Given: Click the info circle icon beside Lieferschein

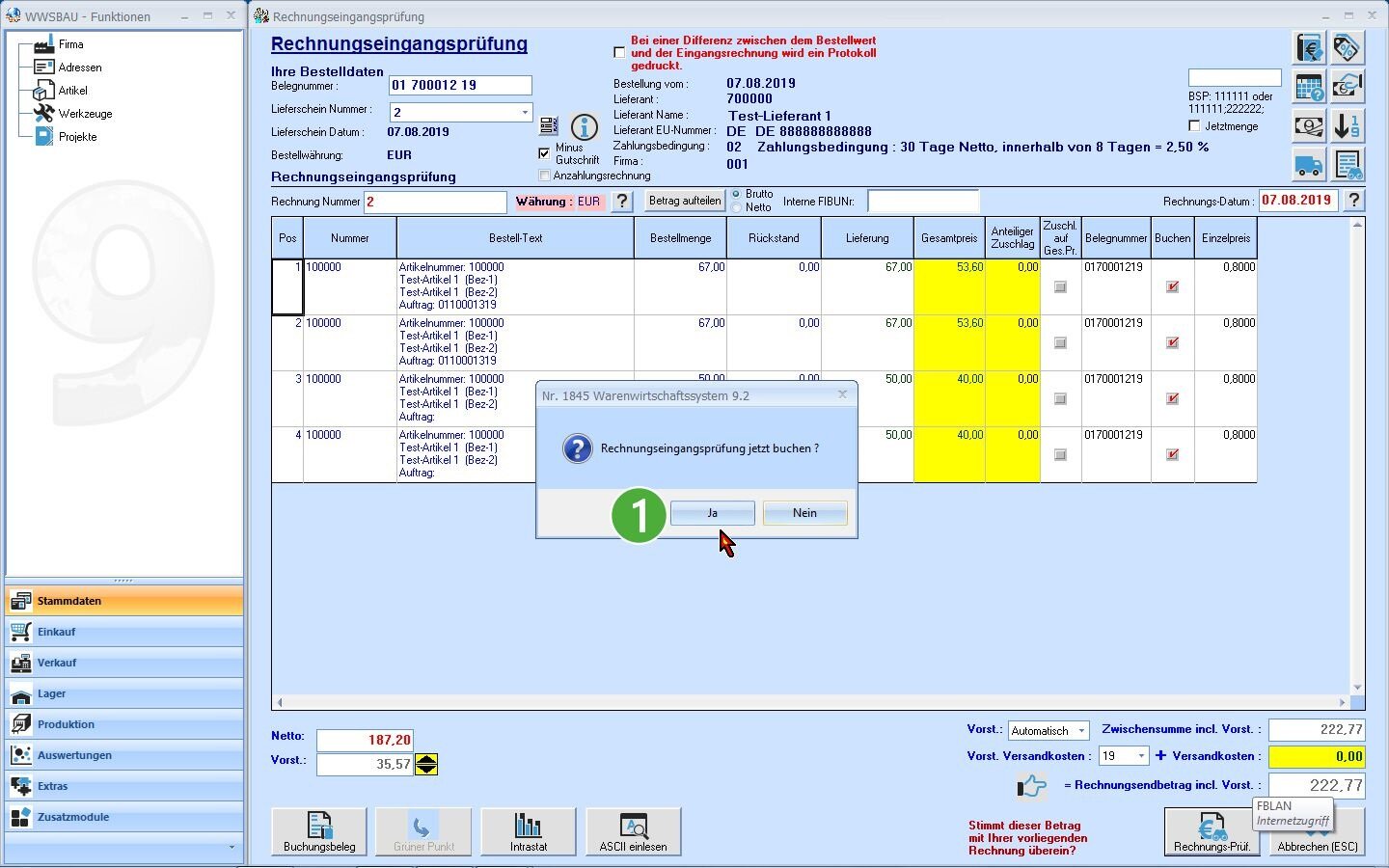Looking at the screenshot, I should pyautogui.click(x=585, y=126).
